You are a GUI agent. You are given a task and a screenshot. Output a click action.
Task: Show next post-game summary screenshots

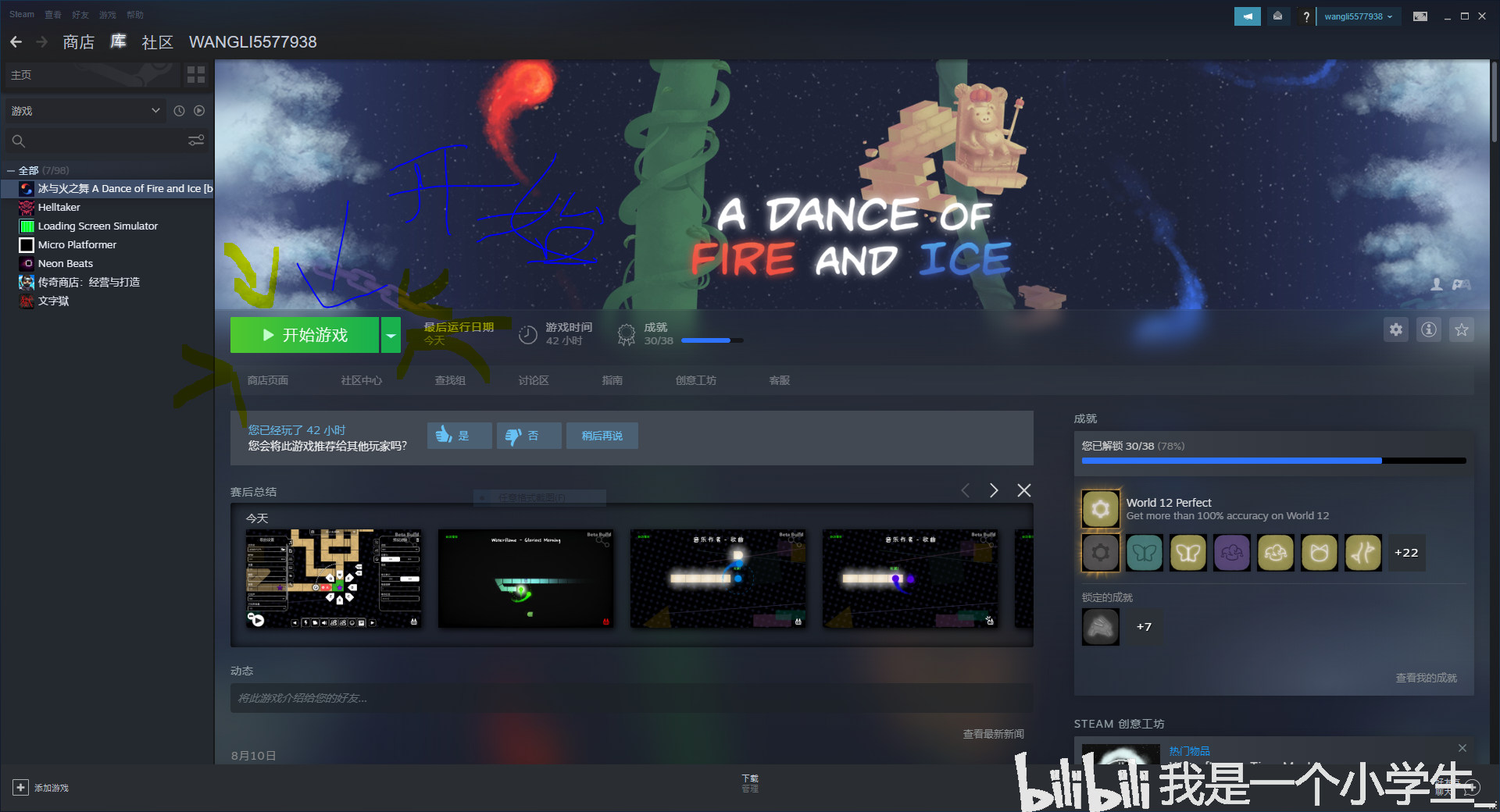(x=994, y=490)
